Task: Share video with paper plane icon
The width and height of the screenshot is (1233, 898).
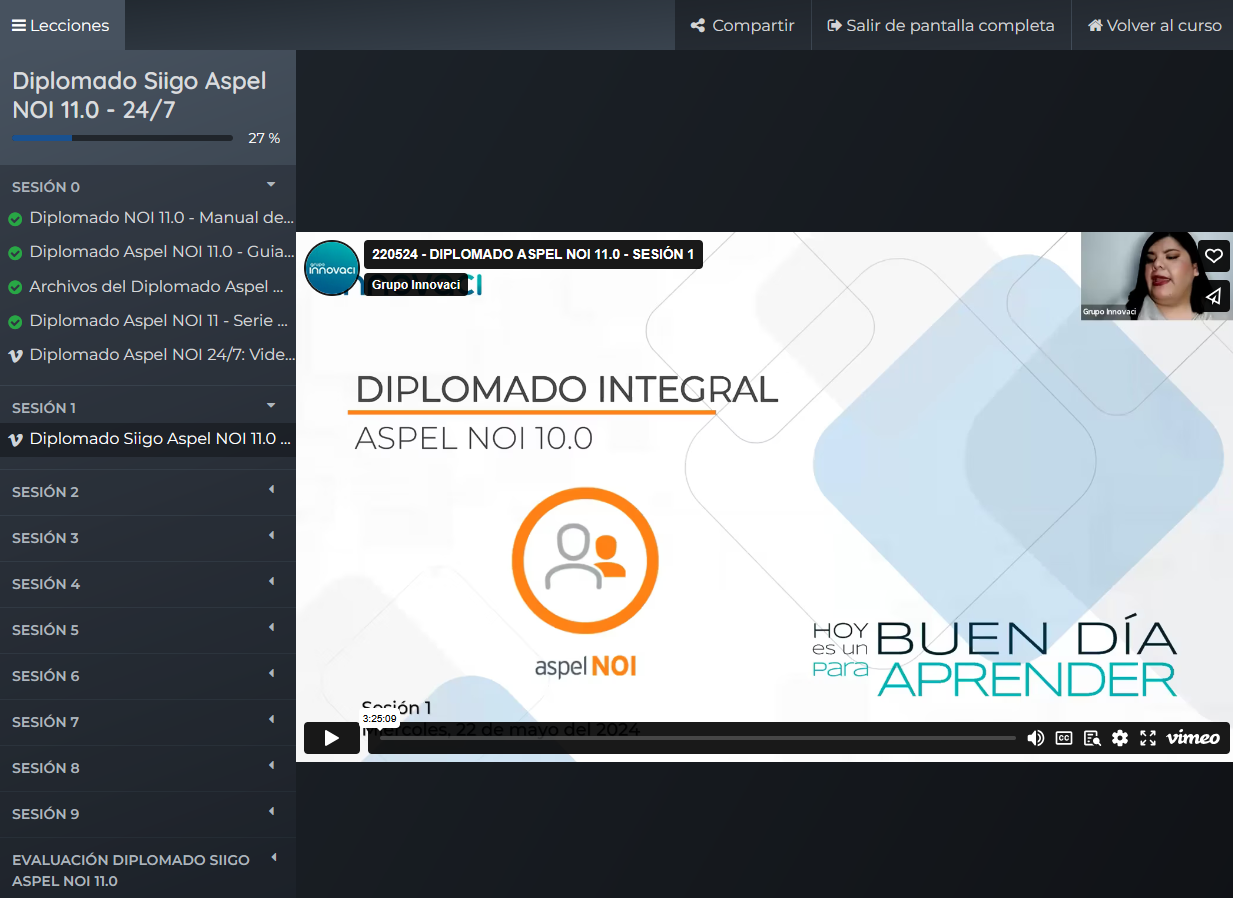Action: click(x=1214, y=296)
